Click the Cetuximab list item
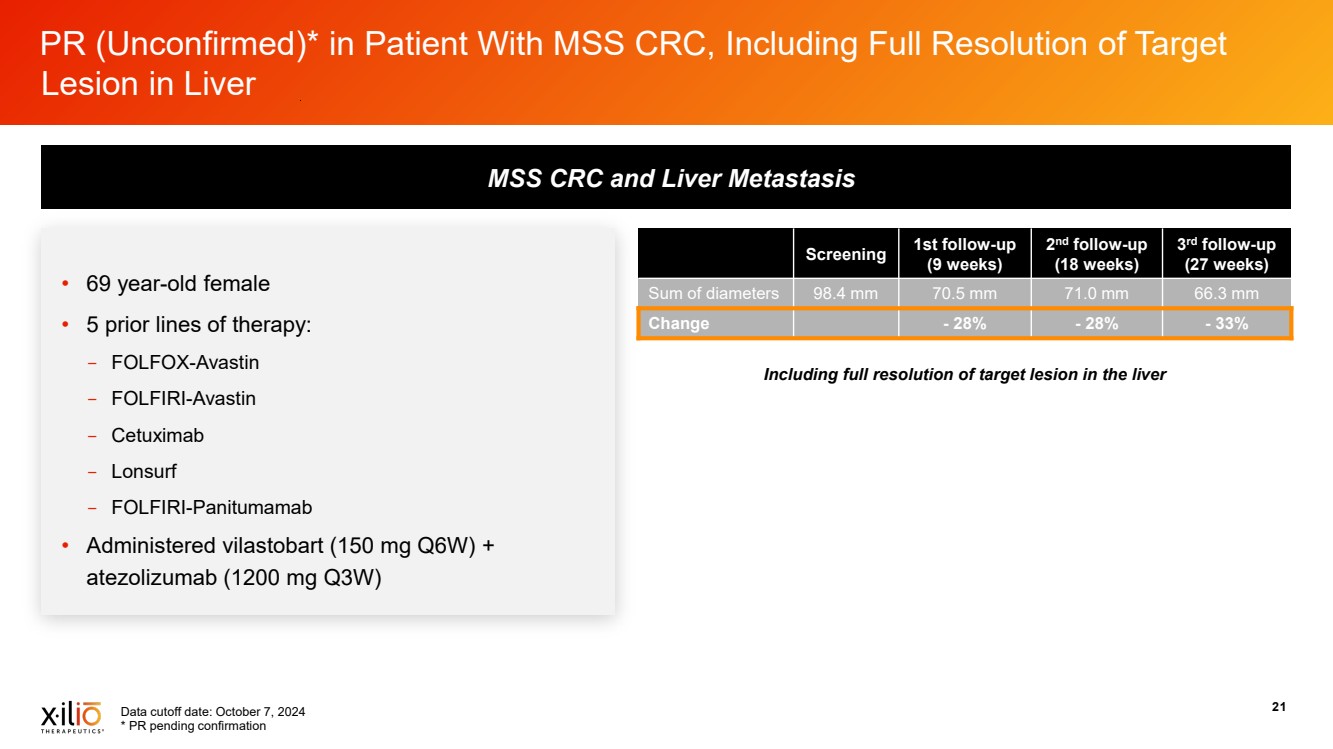 point(157,435)
